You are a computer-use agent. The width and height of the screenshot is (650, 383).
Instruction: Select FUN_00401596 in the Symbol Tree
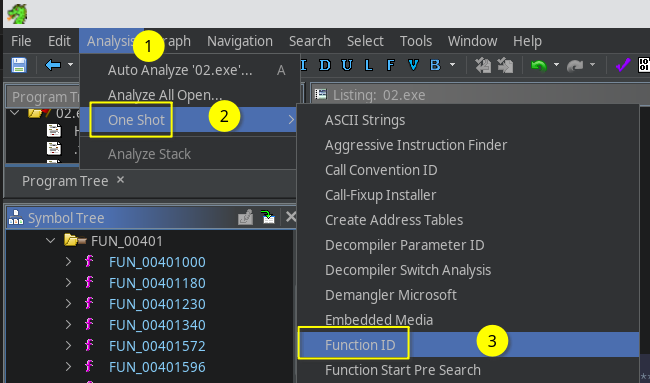pos(157,367)
